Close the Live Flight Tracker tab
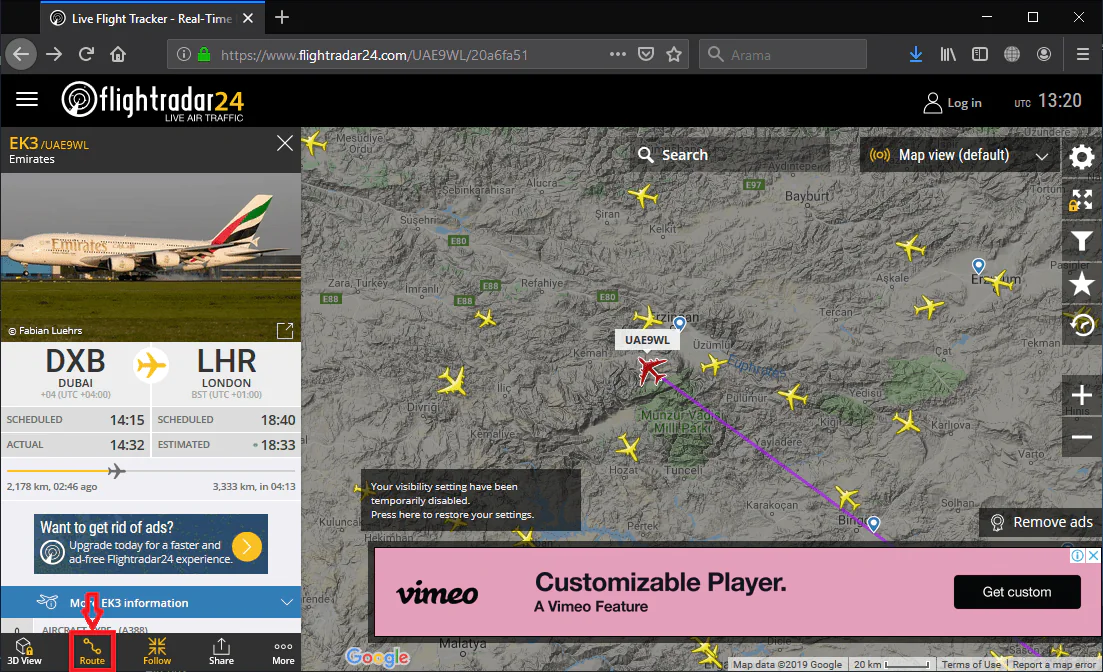Screen dimensions: 1103x672 248,18
